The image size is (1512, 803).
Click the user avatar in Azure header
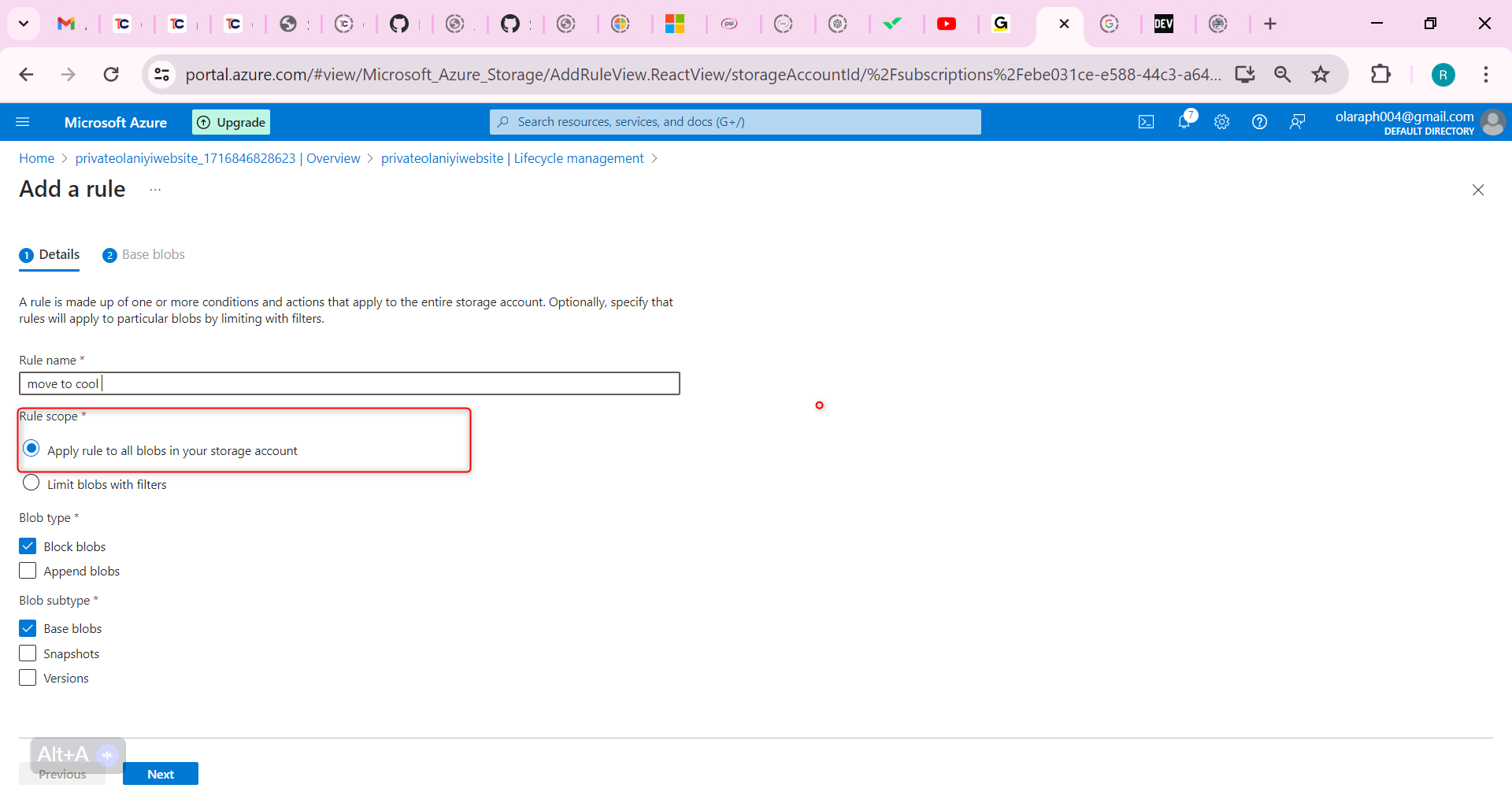point(1493,122)
